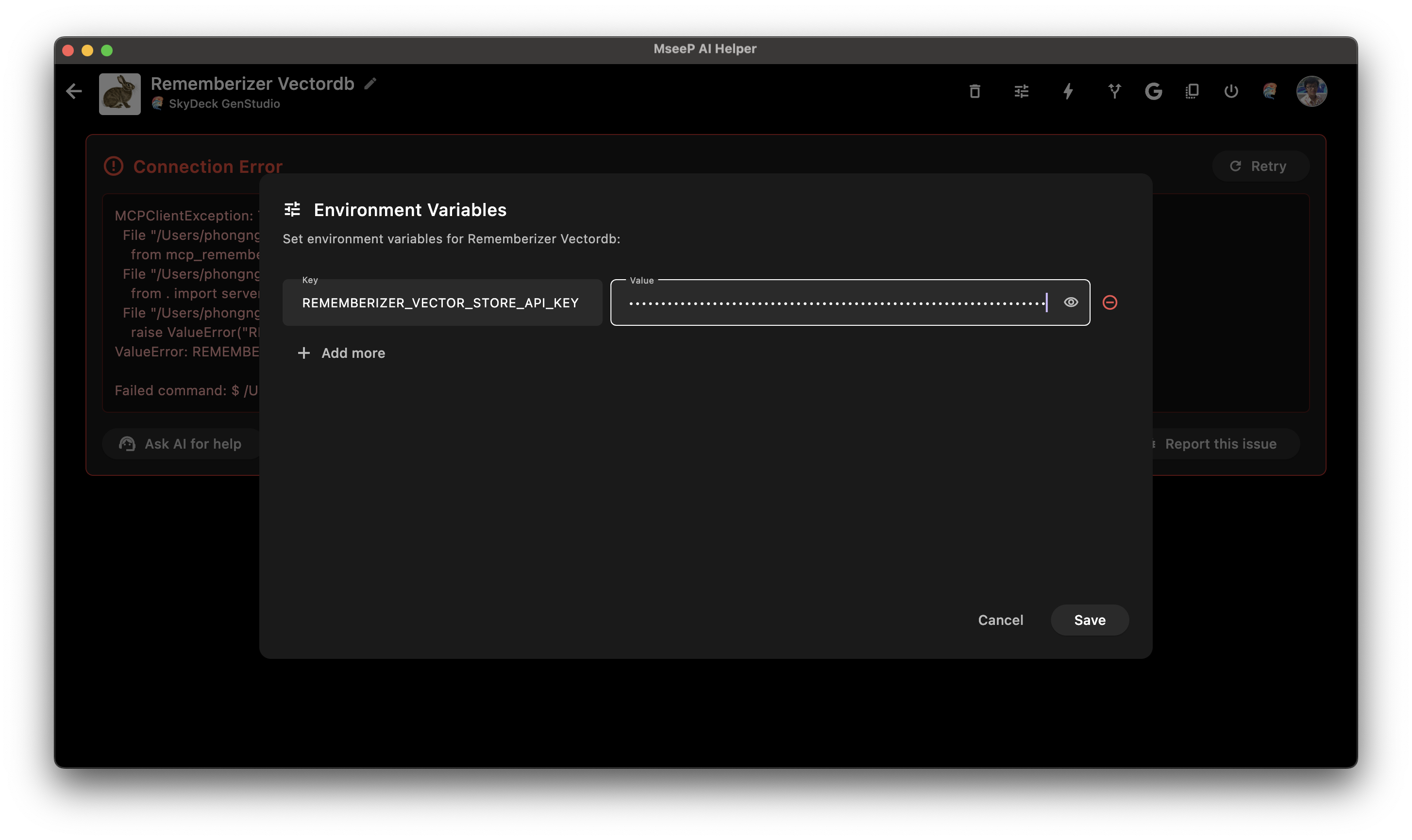Remove the variable with red minus icon
This screenshot has height=840, width=1412.
point(1109,302)
